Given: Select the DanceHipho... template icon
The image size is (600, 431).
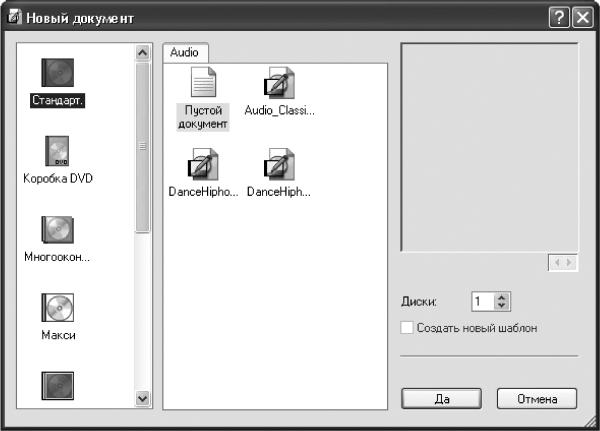Looking at the screenshot, I should point(203,164).
